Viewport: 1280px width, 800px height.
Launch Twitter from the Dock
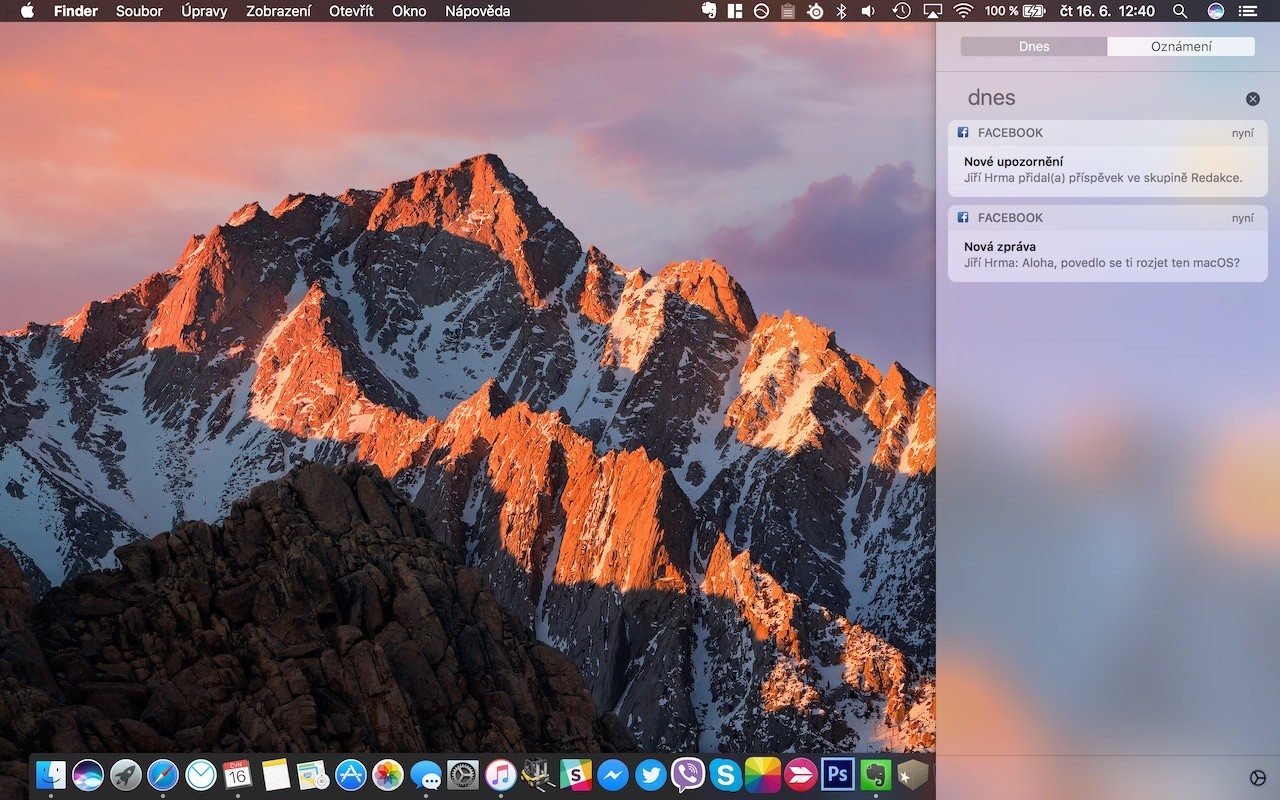pos(650,775)
